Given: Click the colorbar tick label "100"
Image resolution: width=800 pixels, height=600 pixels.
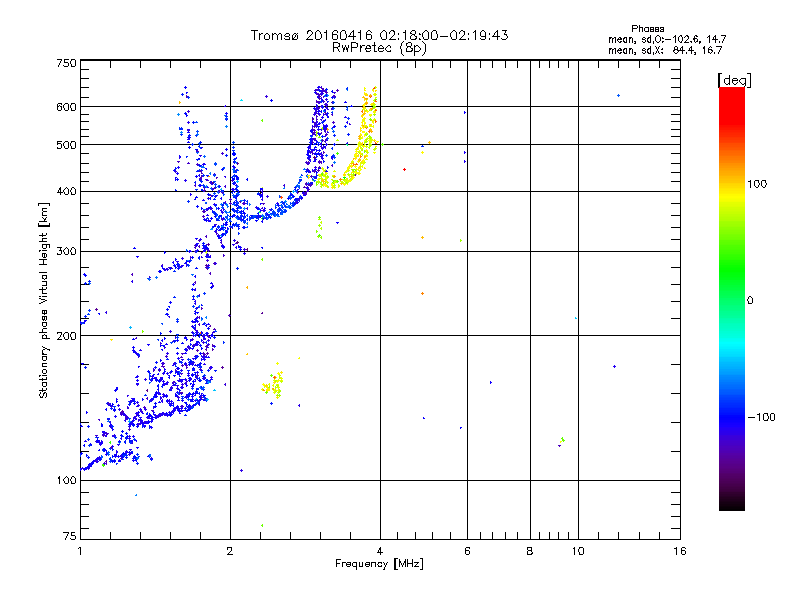Looking at the screenshot, I should click(x=757, y=184).
